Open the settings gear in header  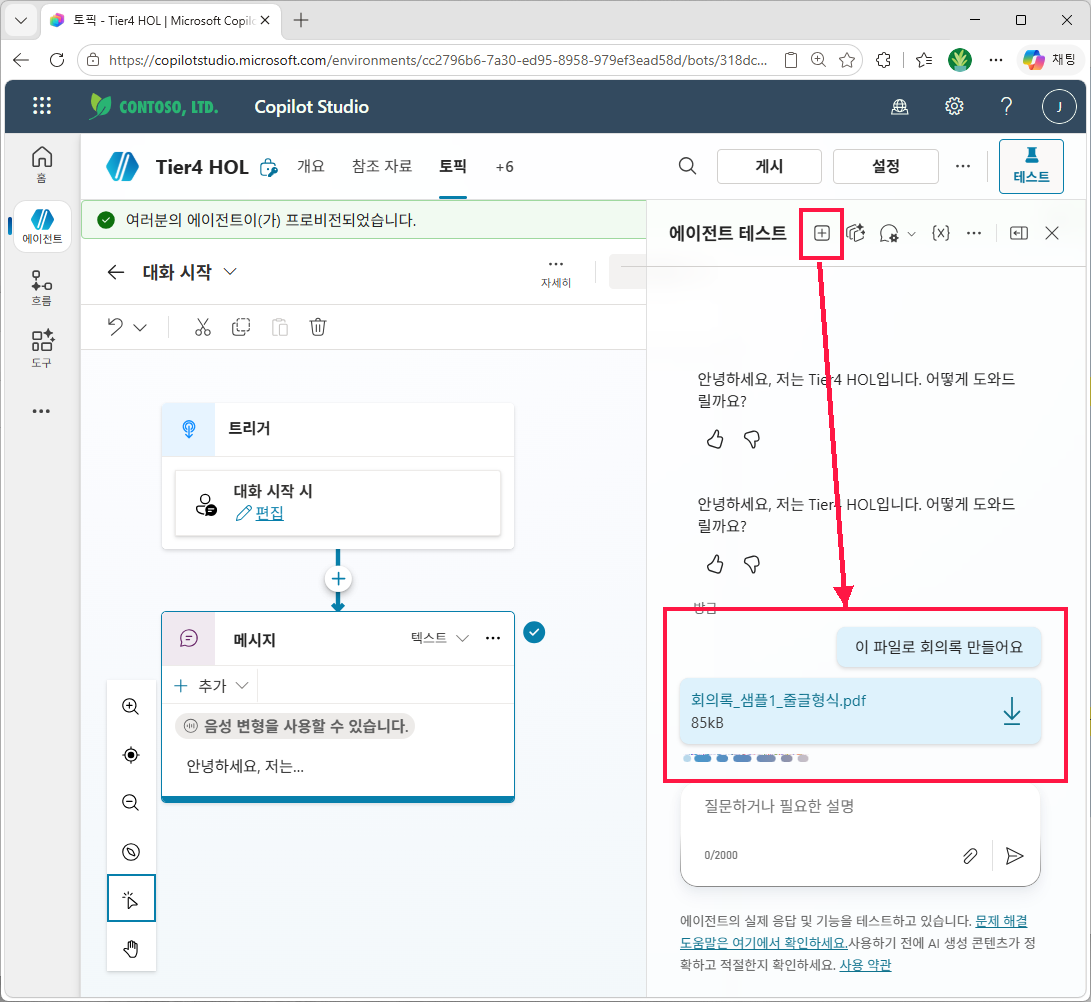coord(954,106)
